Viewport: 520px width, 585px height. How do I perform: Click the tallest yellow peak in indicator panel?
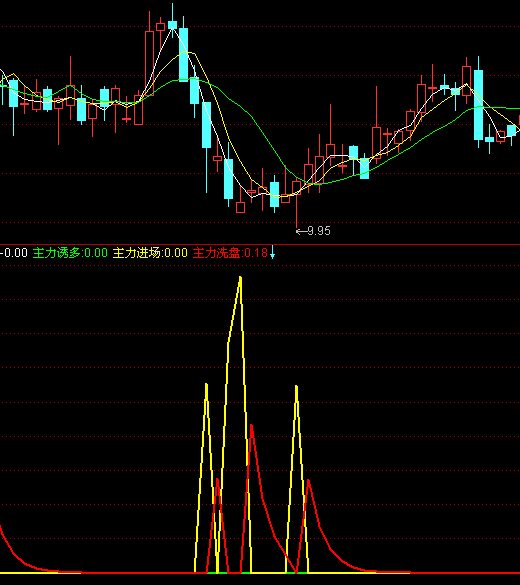click(x=240, y=279)
